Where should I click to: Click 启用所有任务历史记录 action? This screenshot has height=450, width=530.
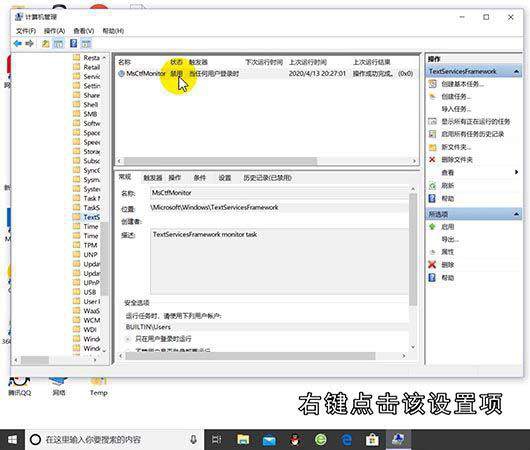[x=473, y=134]
